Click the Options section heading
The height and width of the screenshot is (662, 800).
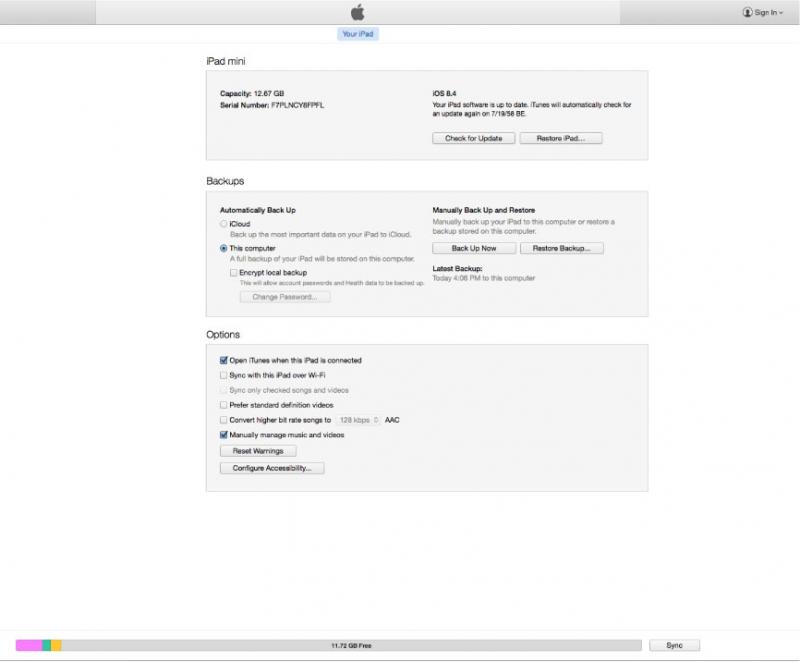click(x=223, y=335)
